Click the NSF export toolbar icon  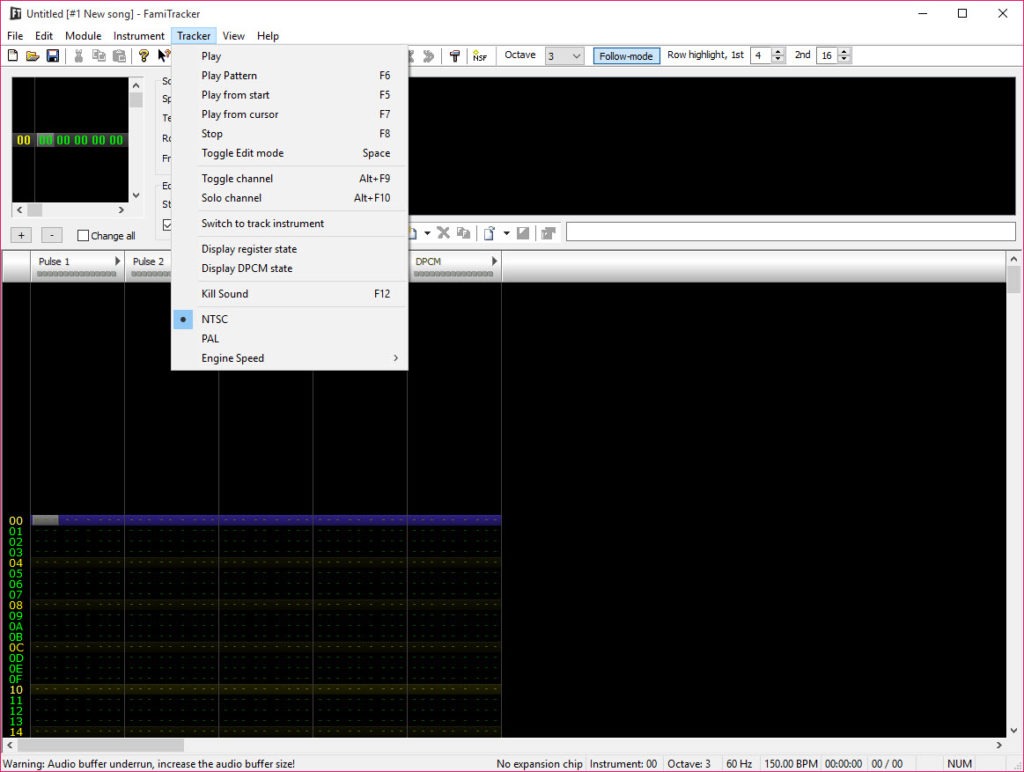pyautogui.click(x=480, y=56)
